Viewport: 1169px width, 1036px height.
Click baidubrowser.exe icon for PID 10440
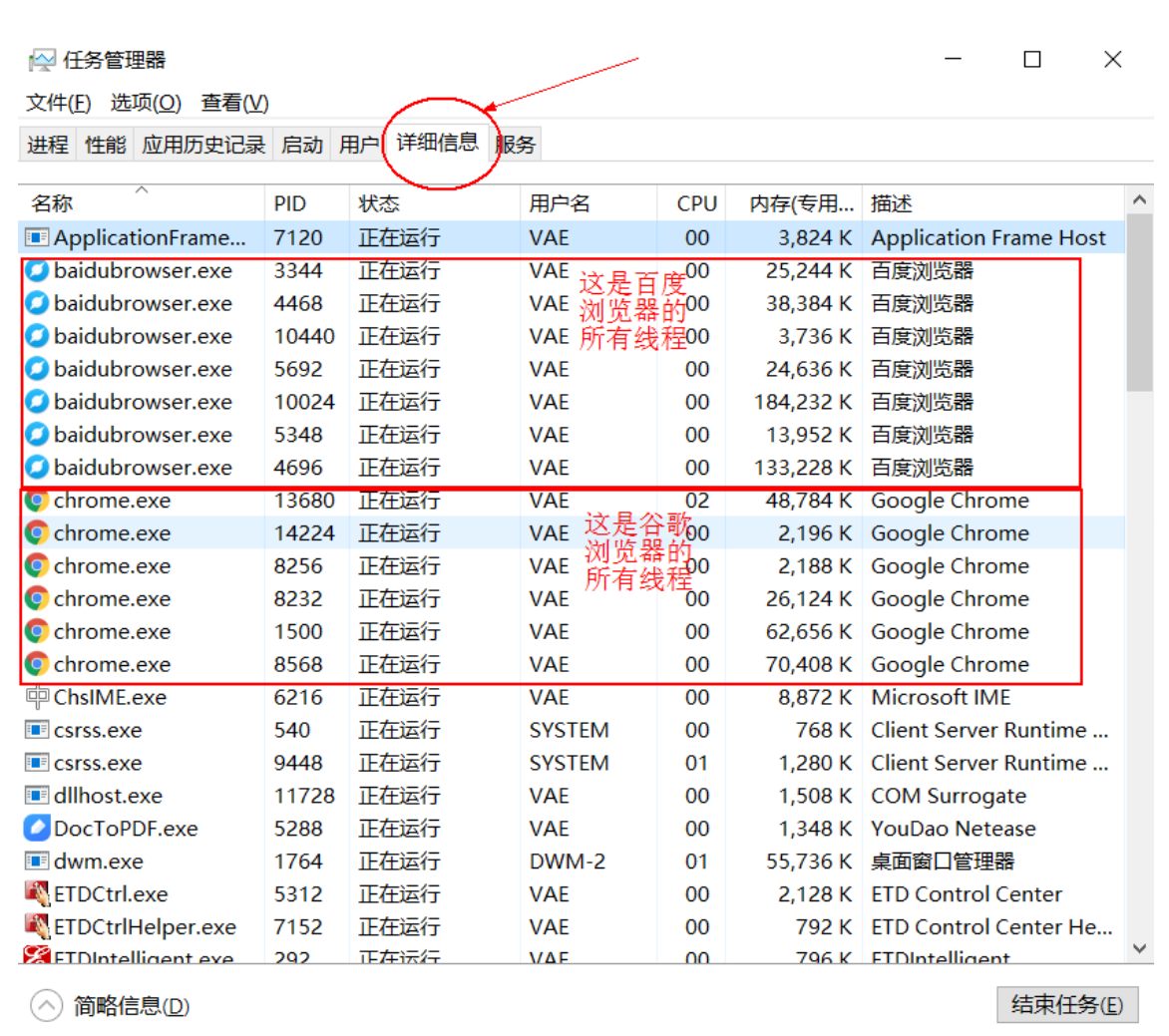37,336
